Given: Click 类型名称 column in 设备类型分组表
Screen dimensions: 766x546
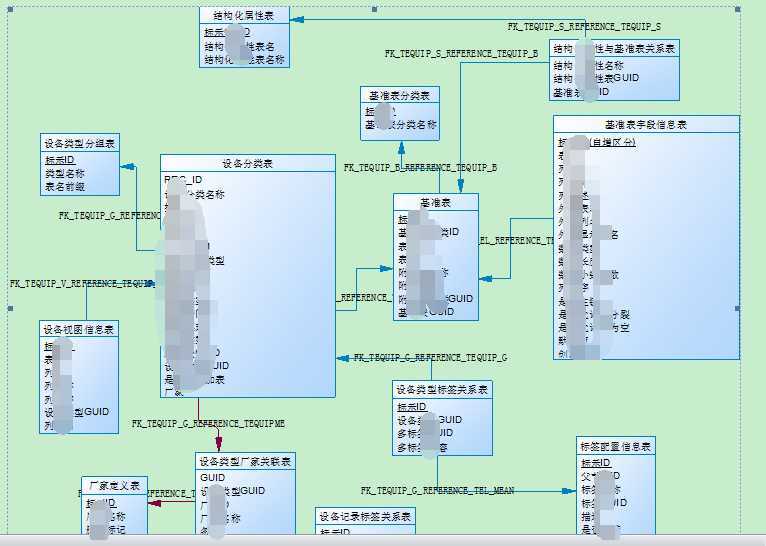Looking at the screenshot, I should 64,173.
